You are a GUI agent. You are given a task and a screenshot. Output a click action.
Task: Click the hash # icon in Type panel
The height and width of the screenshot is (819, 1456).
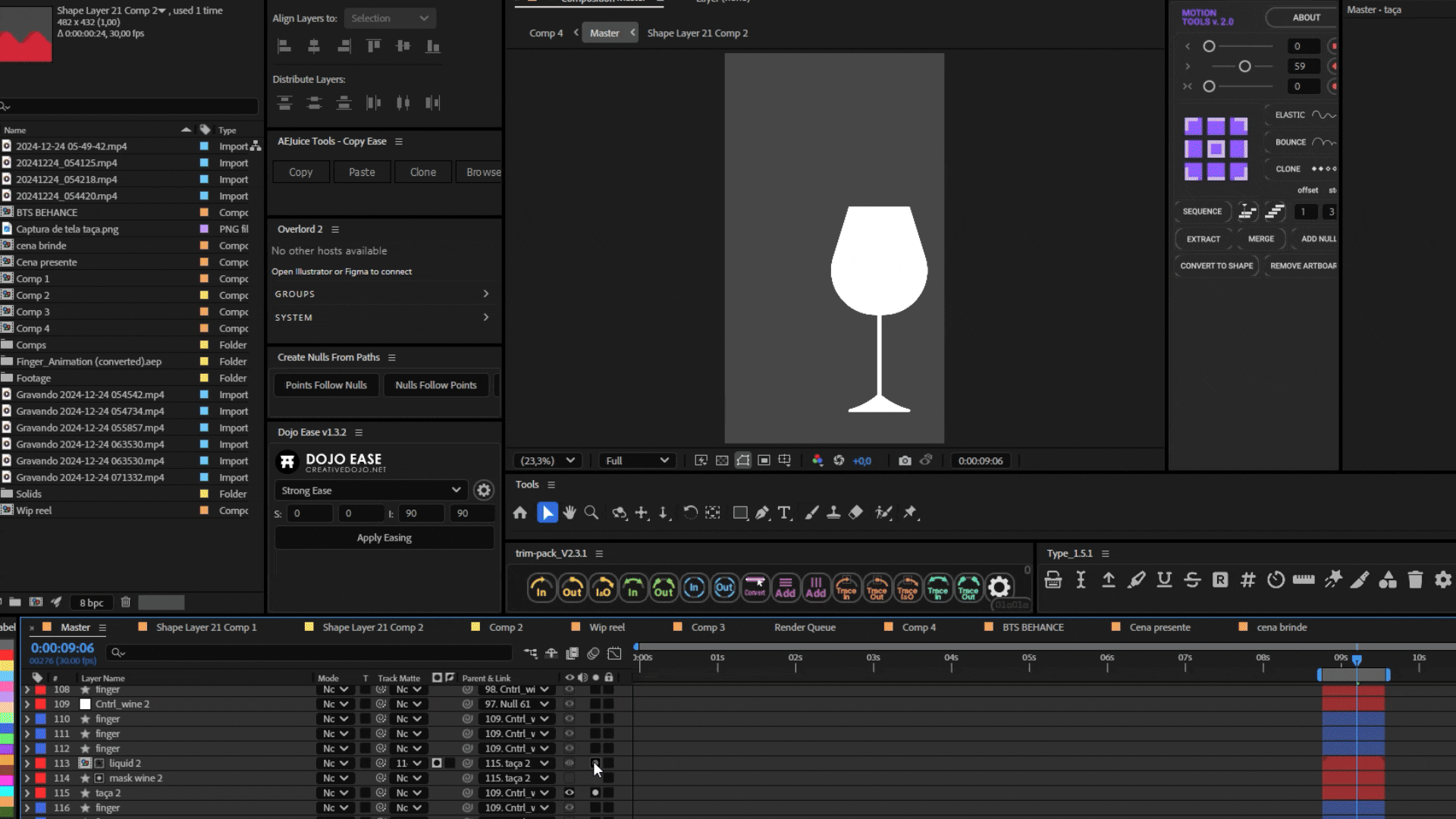pyautogui.click(x=1247, y=580)
